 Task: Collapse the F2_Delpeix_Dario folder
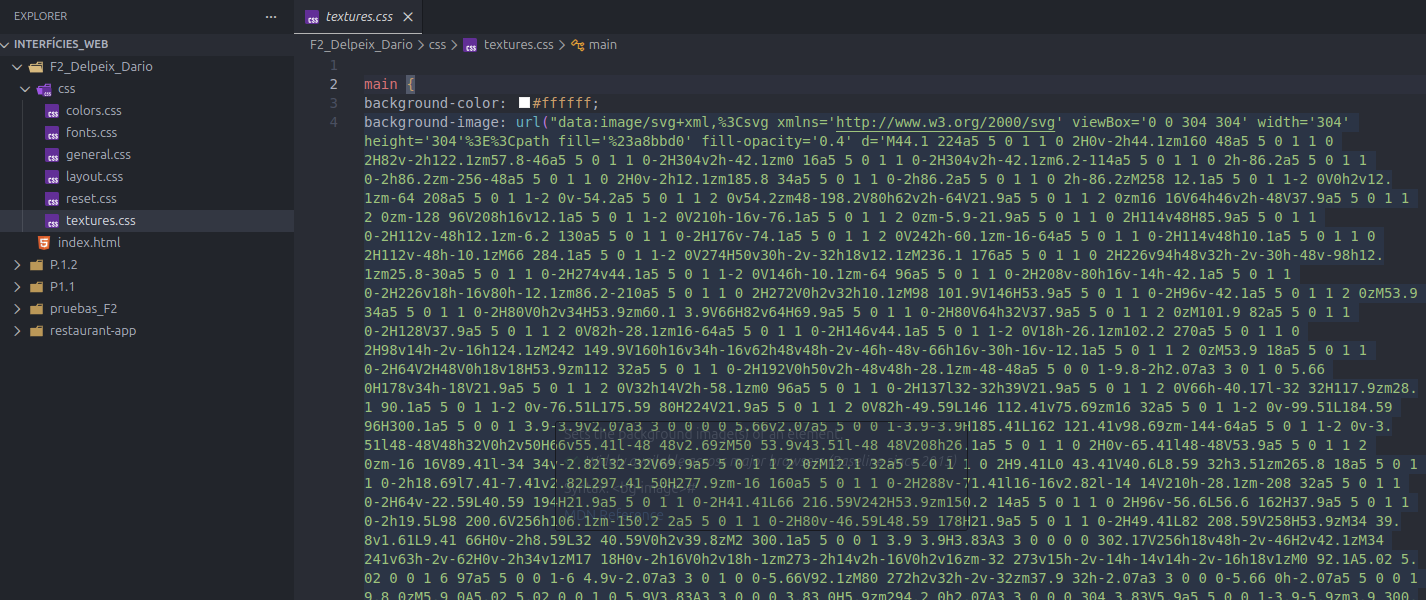15,67
